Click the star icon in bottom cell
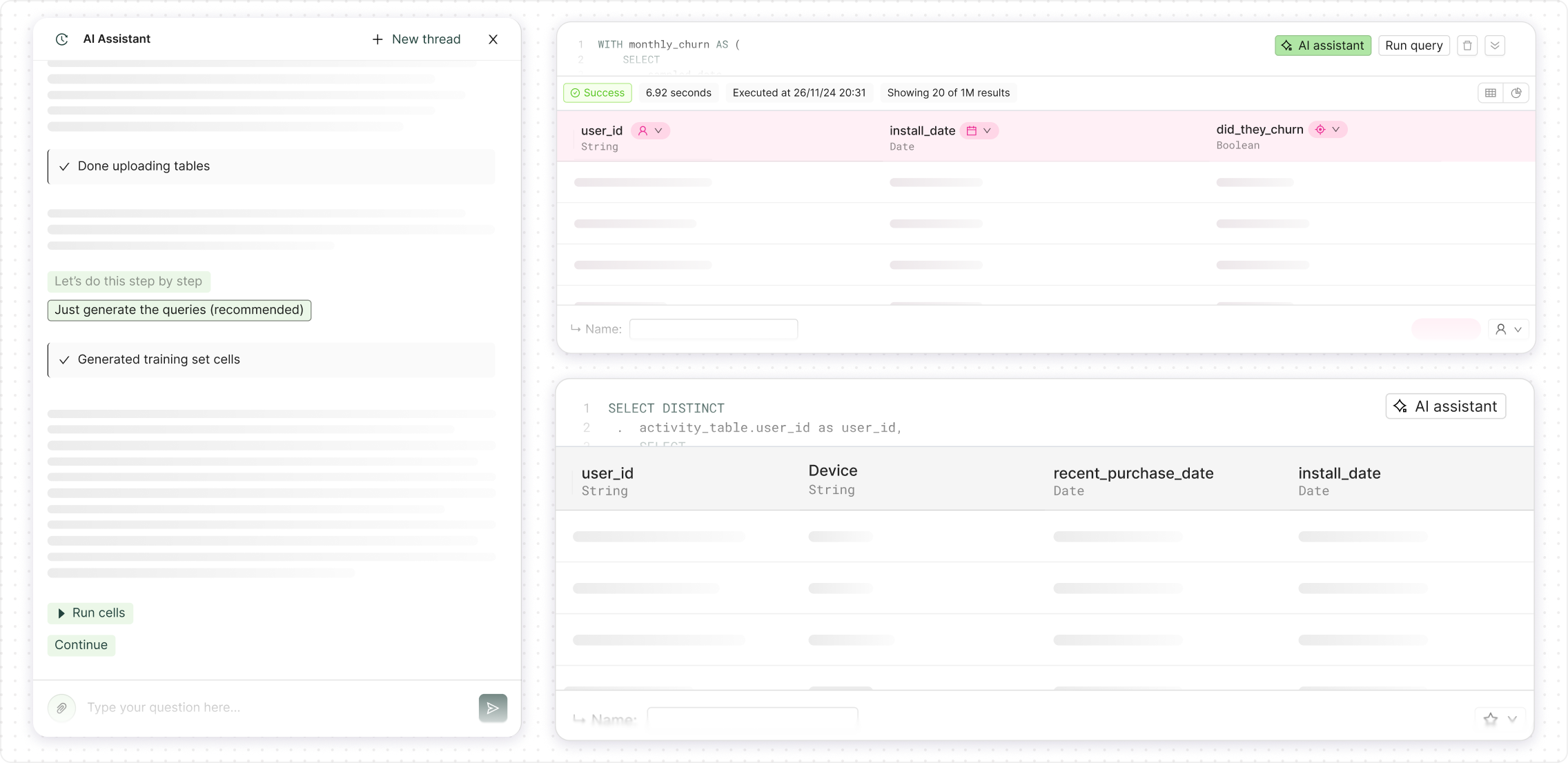1568x763 pixels. (1491, 719)
